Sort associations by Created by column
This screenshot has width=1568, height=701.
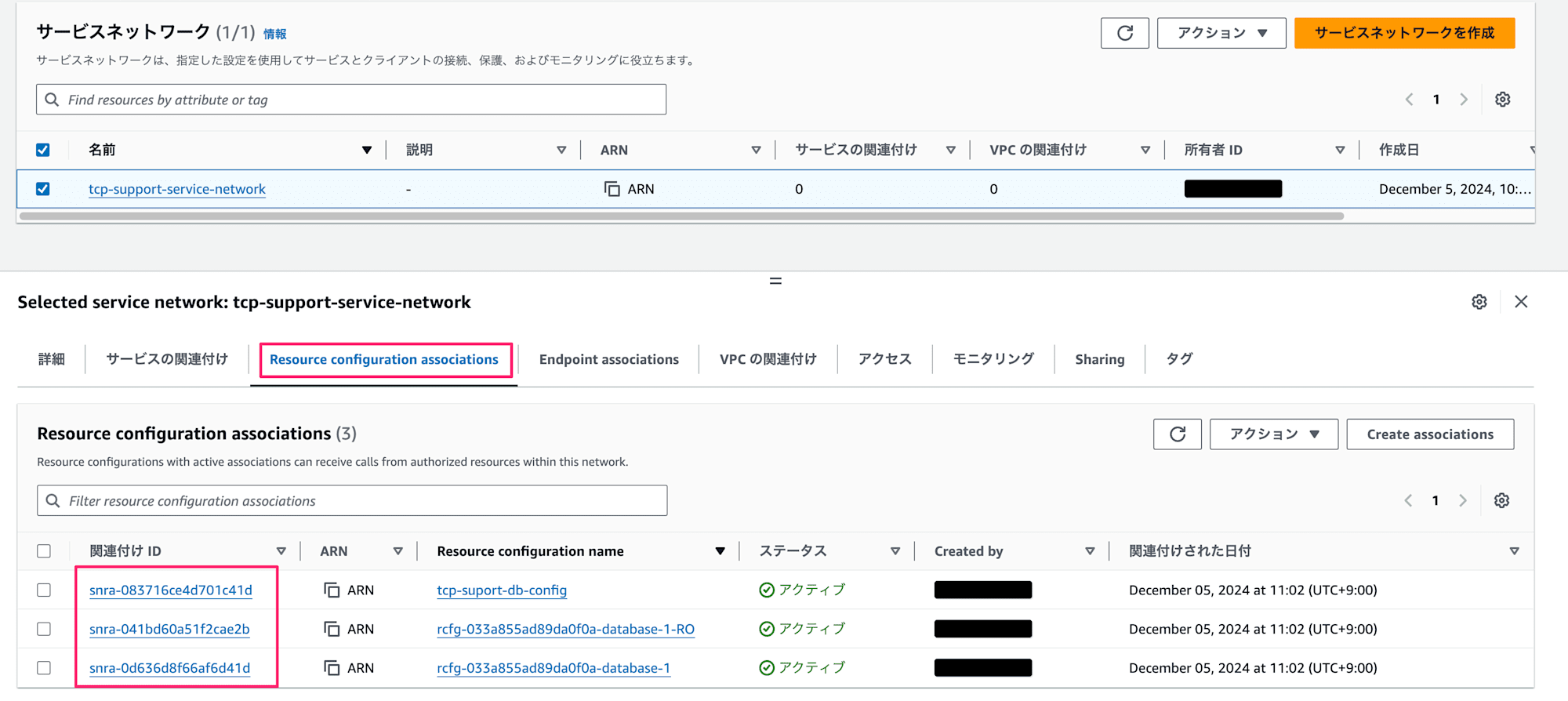point(1090,551)
